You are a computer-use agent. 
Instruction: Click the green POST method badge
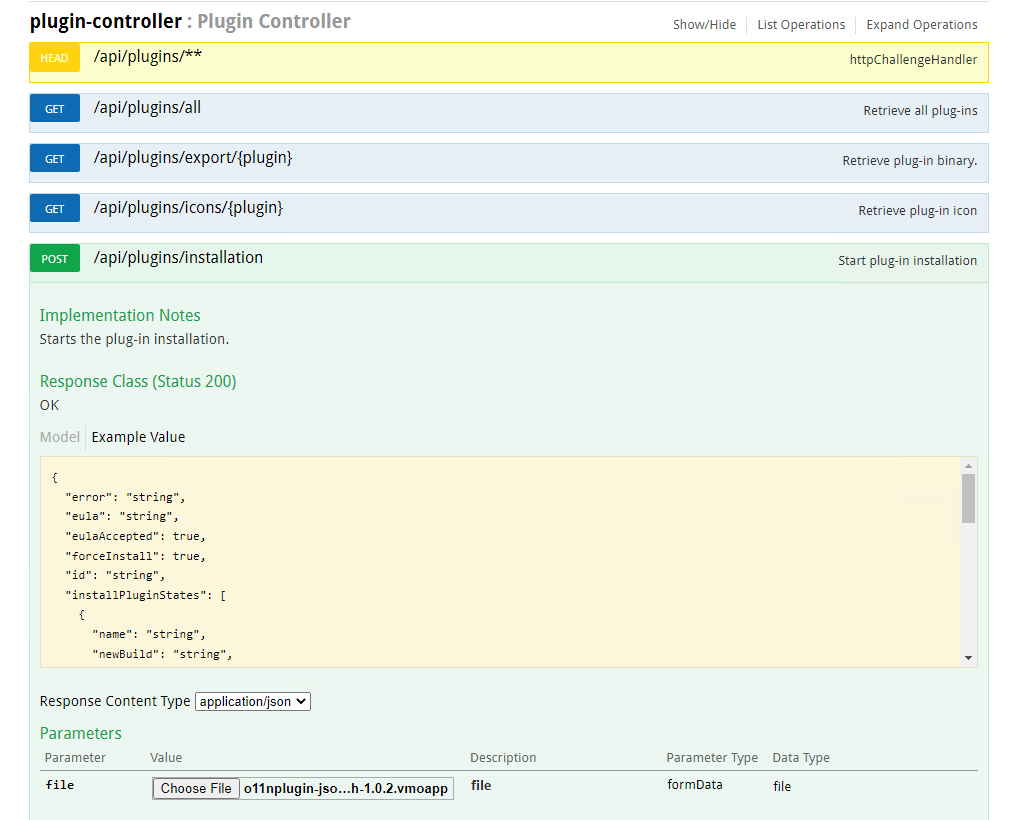click(54, 259)
